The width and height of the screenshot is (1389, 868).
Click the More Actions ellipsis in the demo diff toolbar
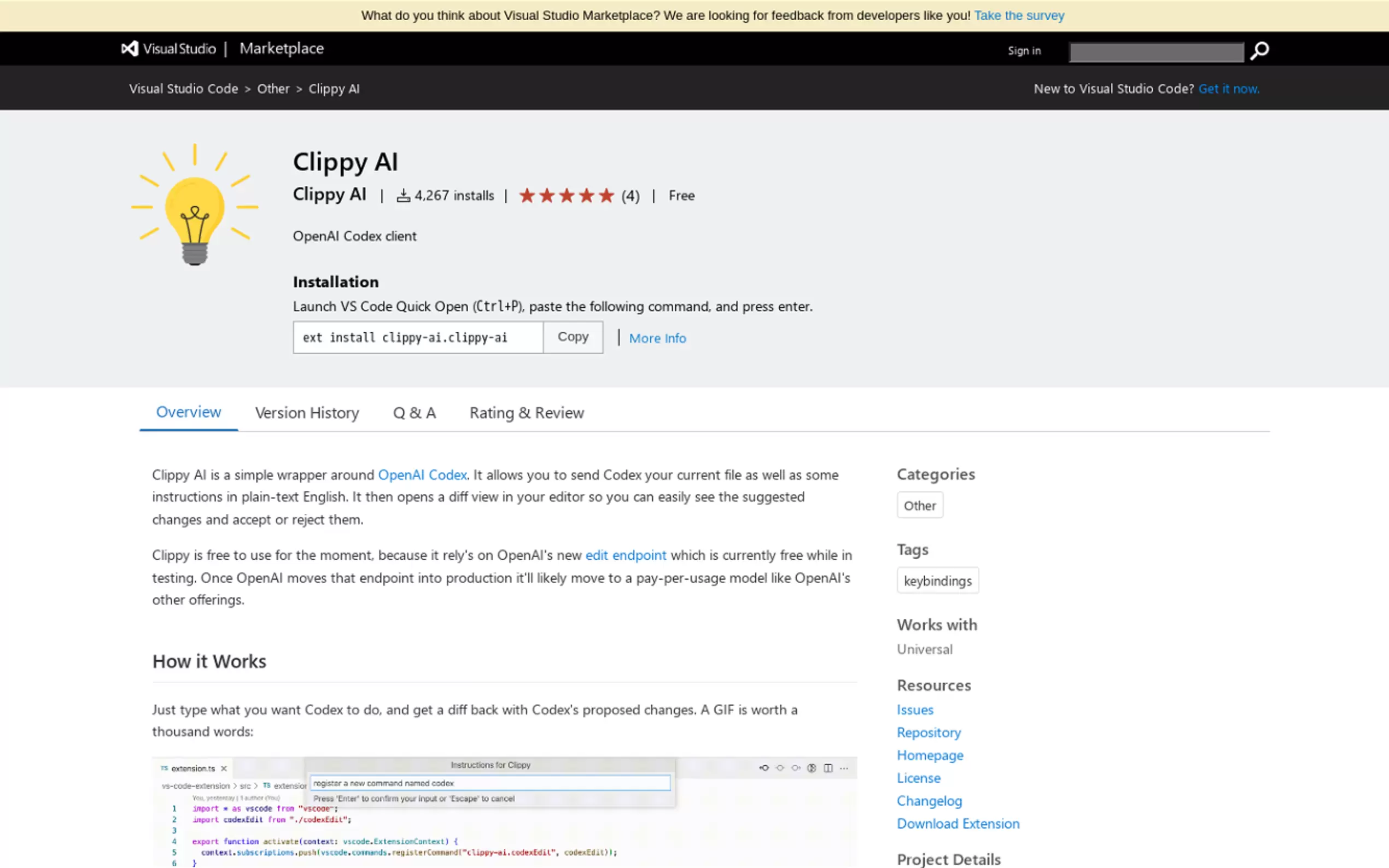click(843, 768)
